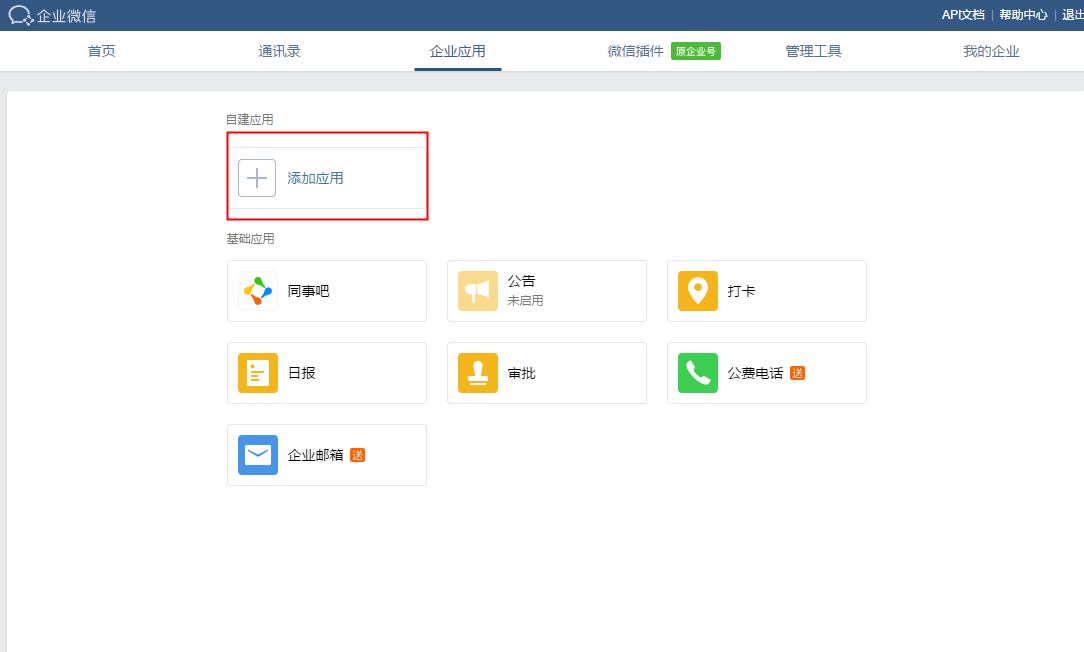This screenshot has height=652, width=1084.
Task: Open the API文档 link
Action: (963, 15)
